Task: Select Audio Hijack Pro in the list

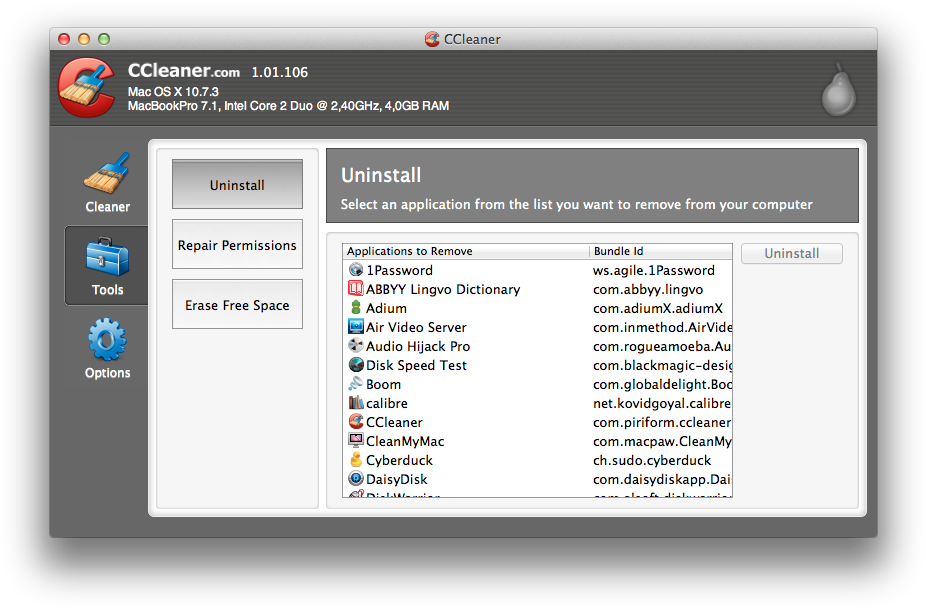Action: click(x=418, y=346)
